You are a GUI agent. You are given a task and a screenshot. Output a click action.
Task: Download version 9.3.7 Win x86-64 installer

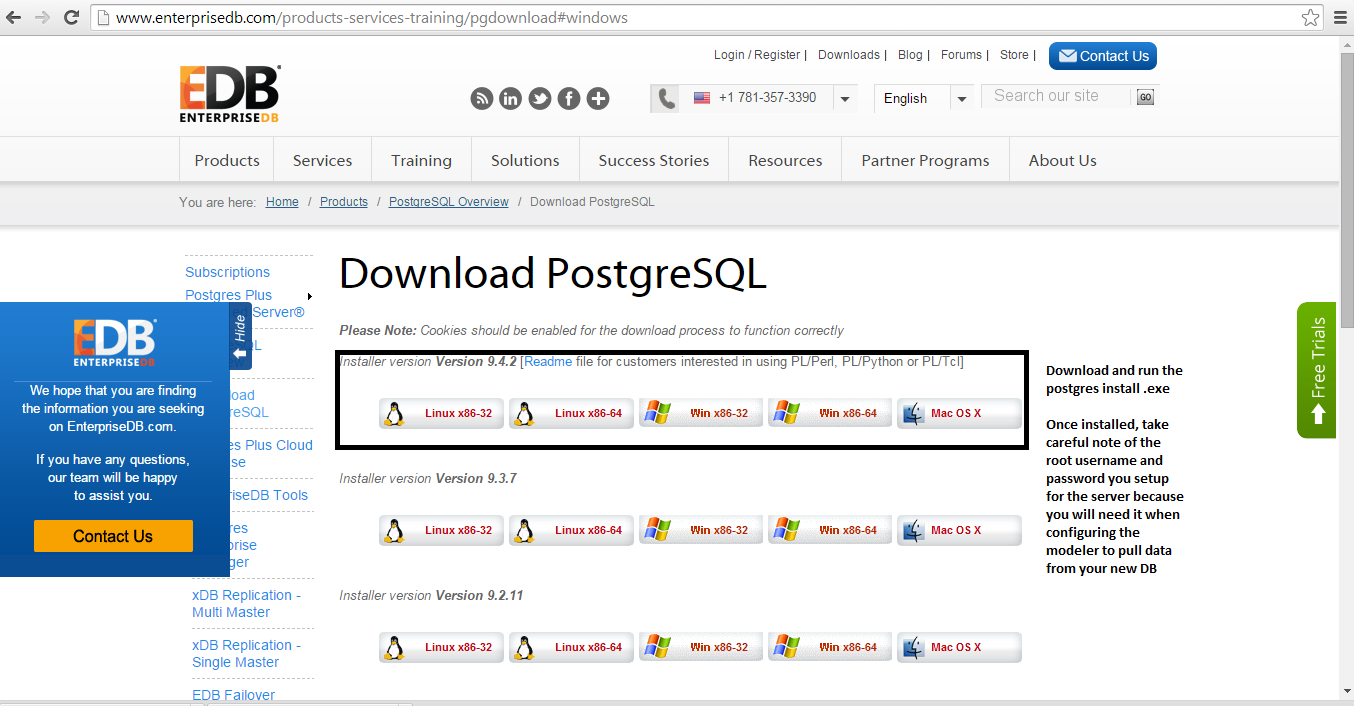coord(830,530)
